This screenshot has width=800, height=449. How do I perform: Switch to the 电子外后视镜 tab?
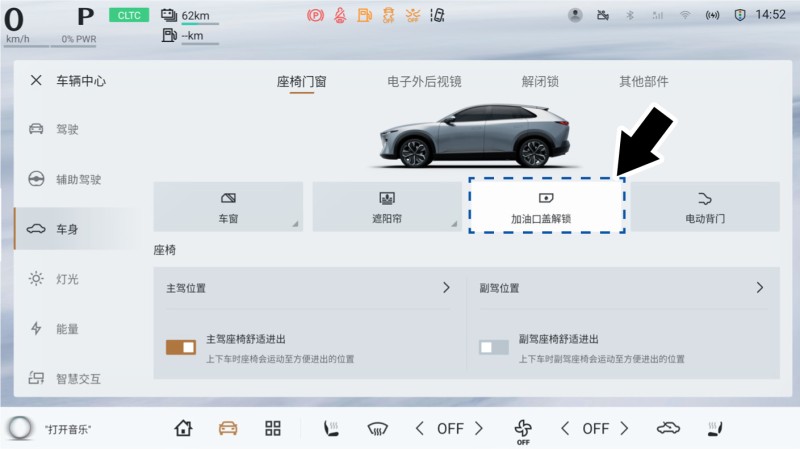click(424, 82)
